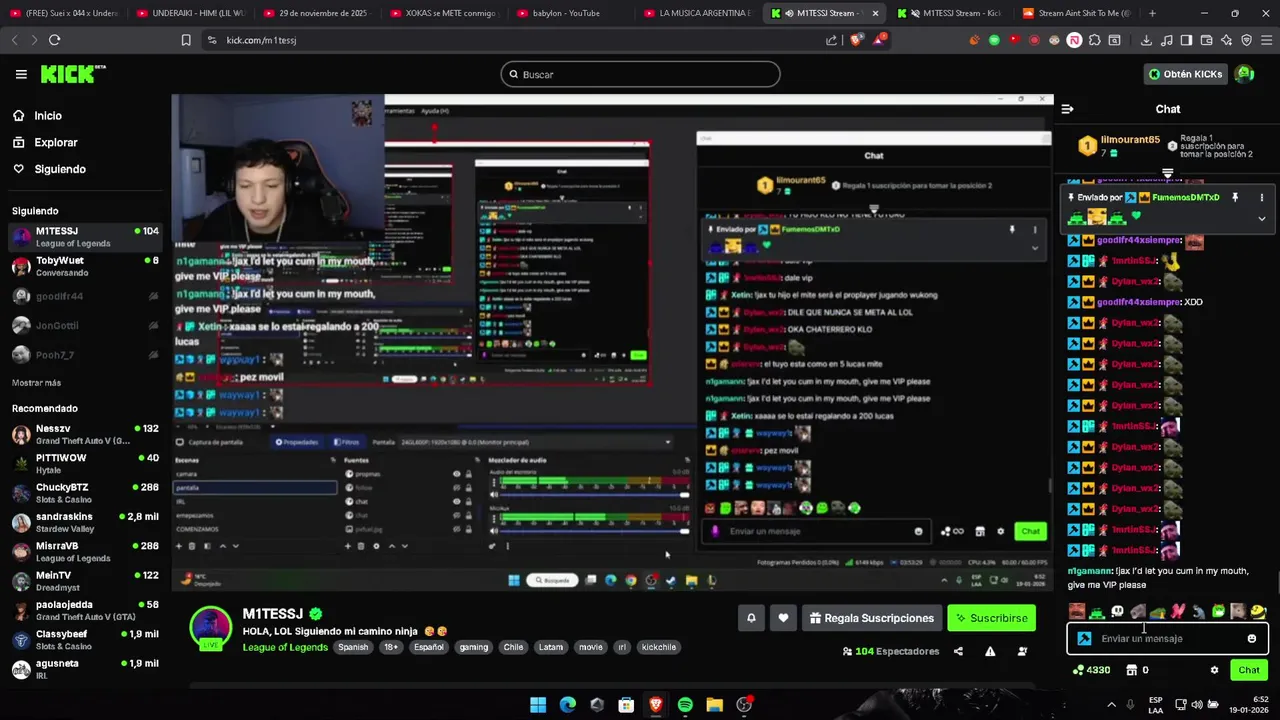Open the emoji picker in chat input
This screenshot has height=720, width=1280.
(x=1252, y=639)
